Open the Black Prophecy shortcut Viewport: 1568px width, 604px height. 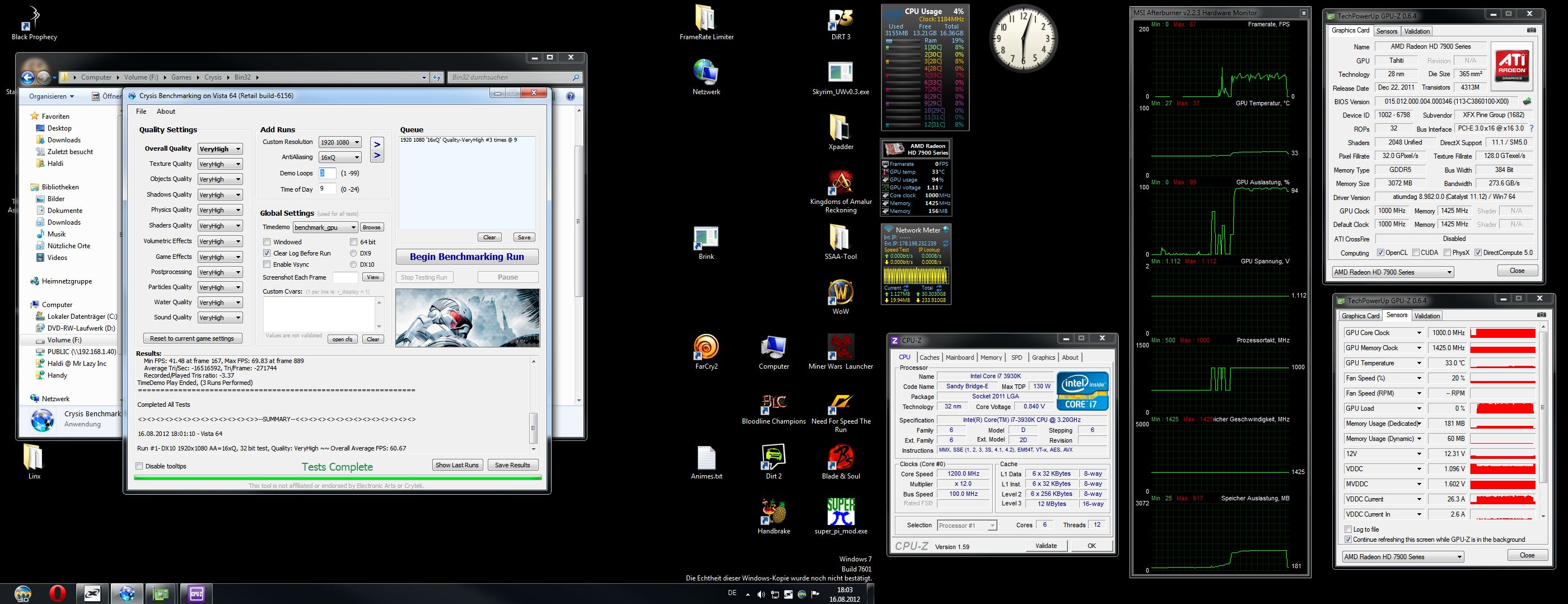tap(34, 22)
